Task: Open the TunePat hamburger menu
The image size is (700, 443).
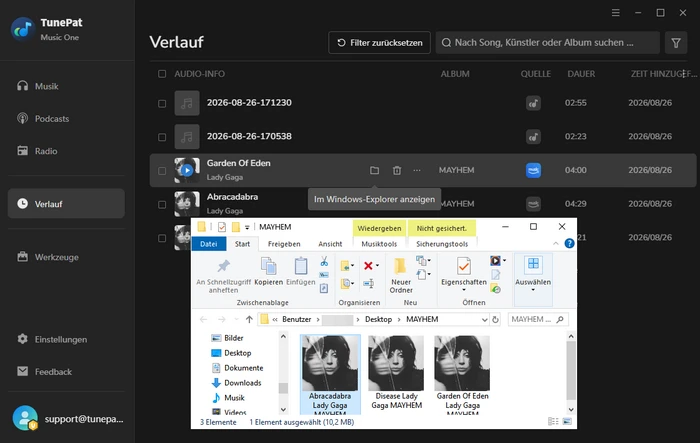Action: pos(616,13)
